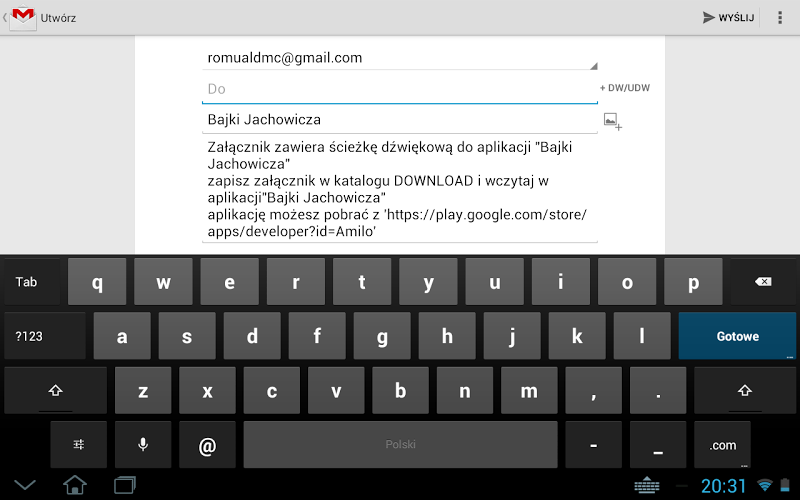
Task: Tap the period key
Action: 658,391
